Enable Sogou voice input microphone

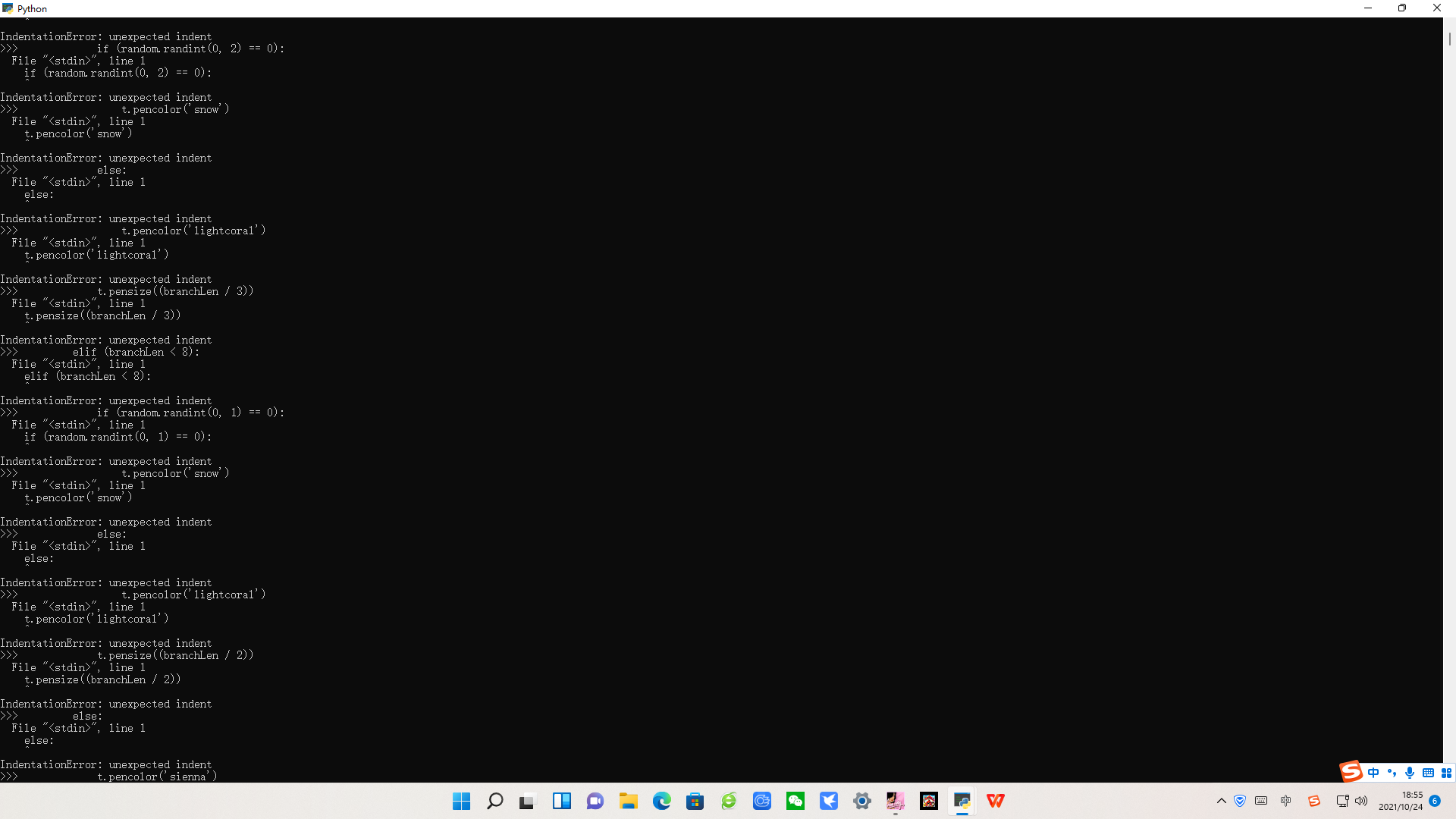pos(1410,773)
